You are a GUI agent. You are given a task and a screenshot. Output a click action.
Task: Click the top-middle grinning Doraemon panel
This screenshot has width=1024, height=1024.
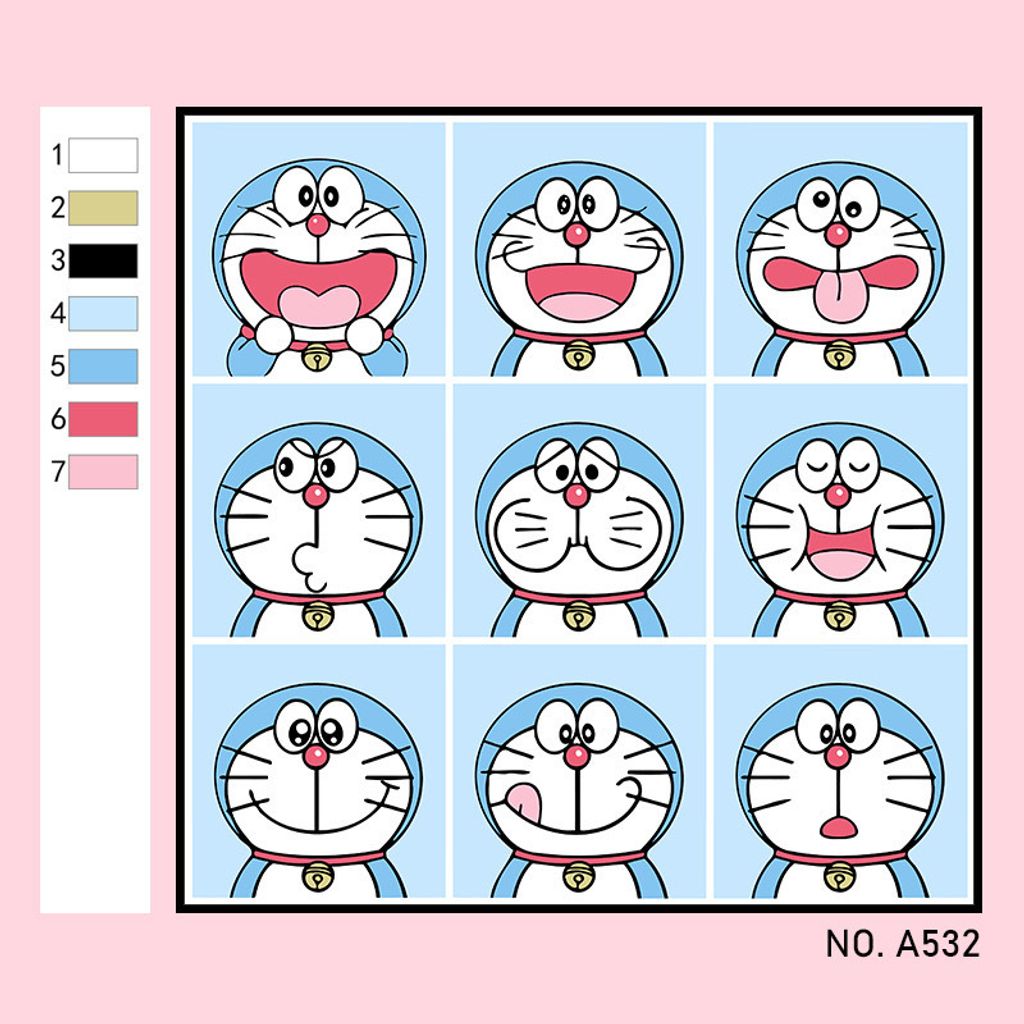click(579, 249)
